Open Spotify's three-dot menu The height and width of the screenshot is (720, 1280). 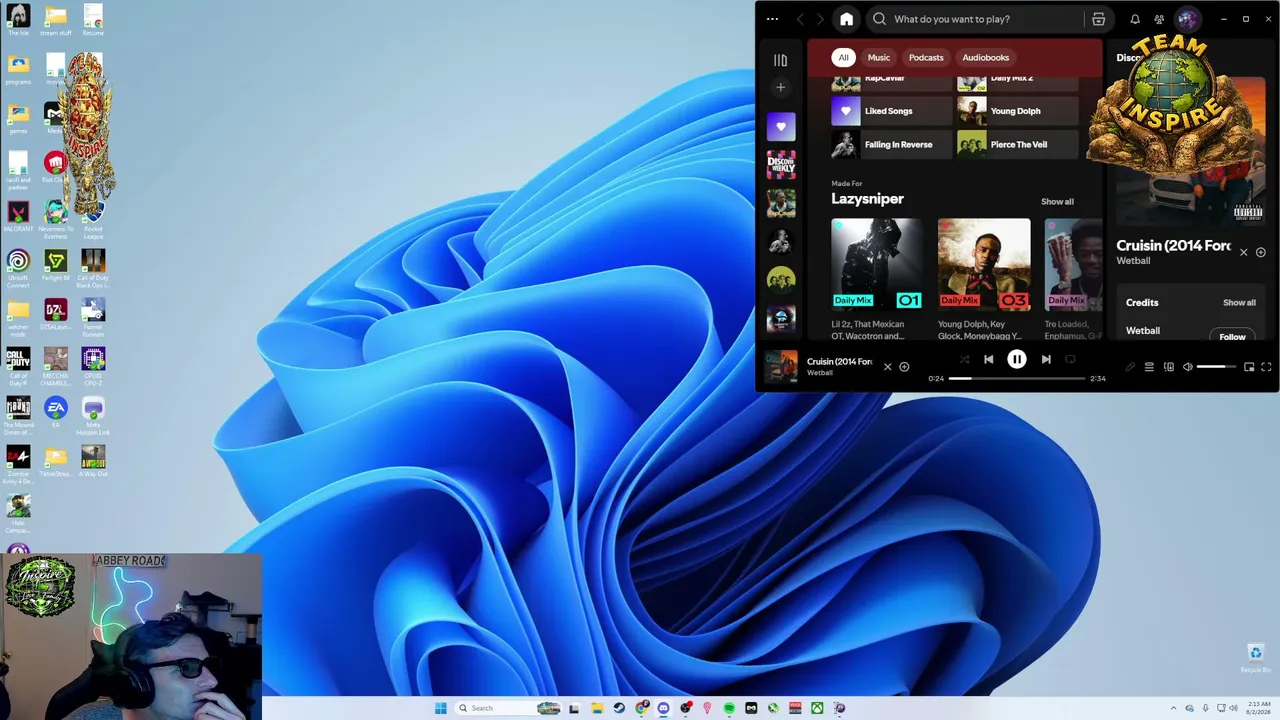pyautogui.click(x=772, y=19)
